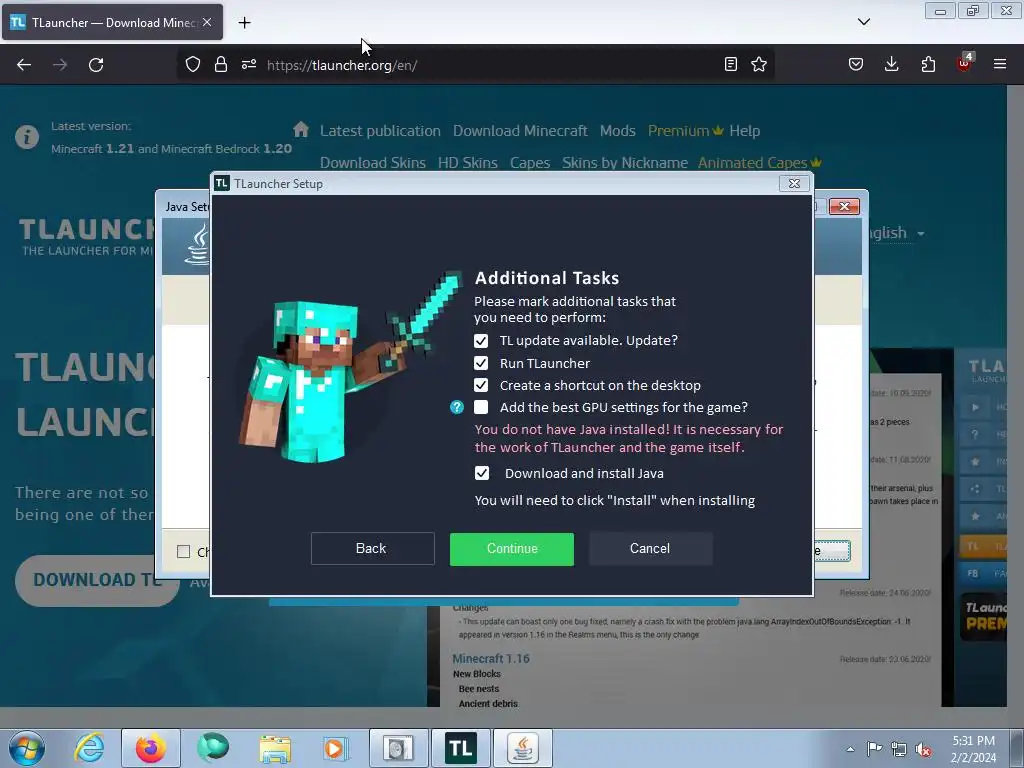Toggle reader view icon

tap(731, 64)
